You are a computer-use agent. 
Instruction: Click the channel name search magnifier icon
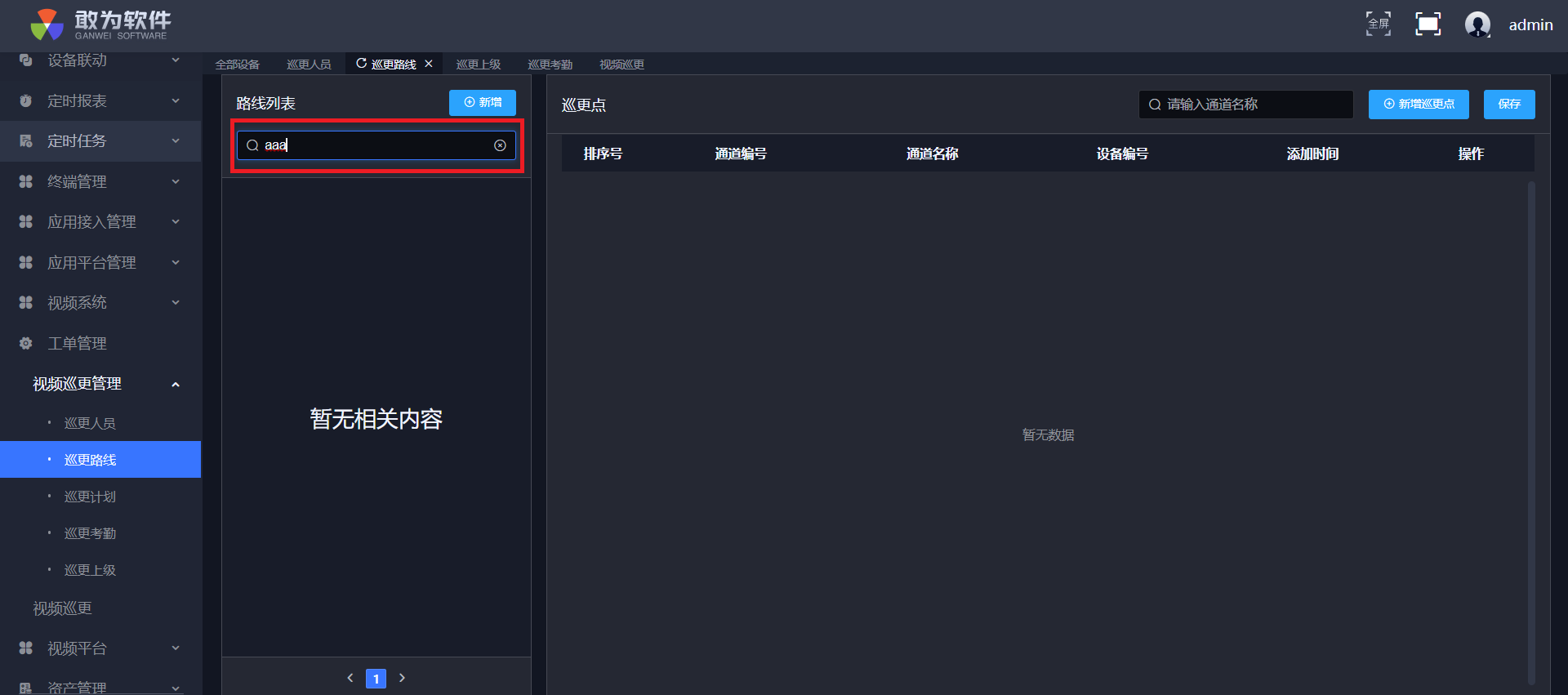click(x=1155, y=105)
